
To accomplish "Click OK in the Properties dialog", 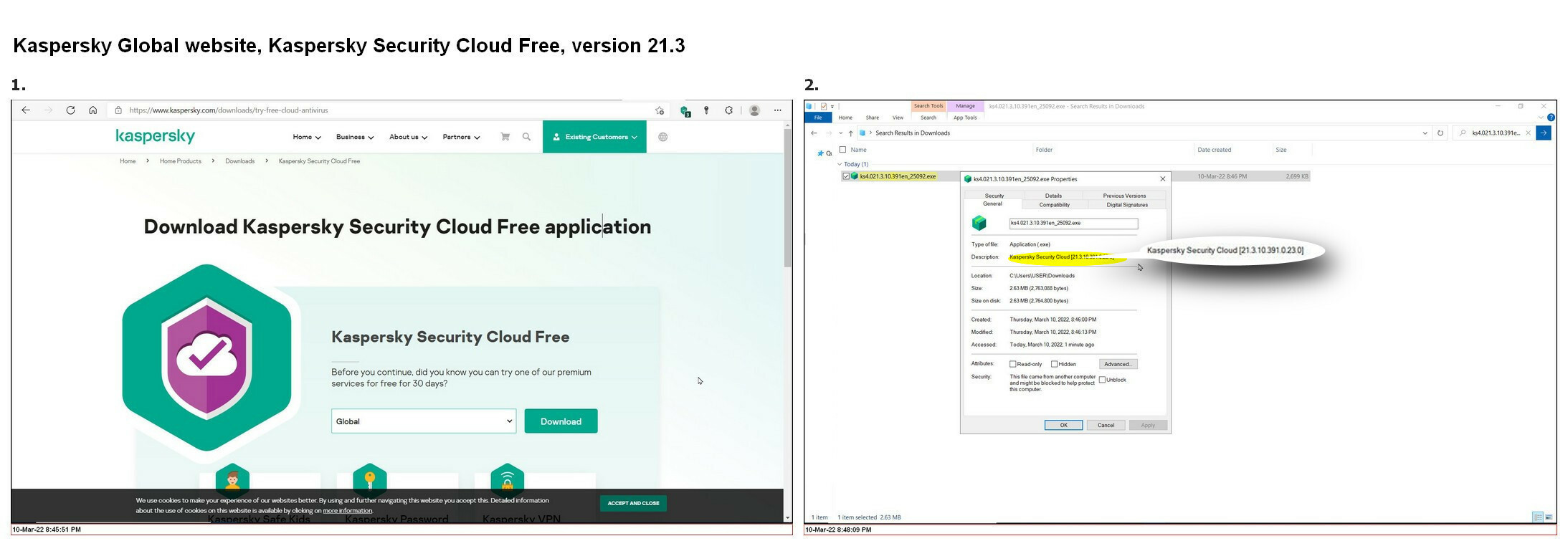I will click(x=1063, y=425).
